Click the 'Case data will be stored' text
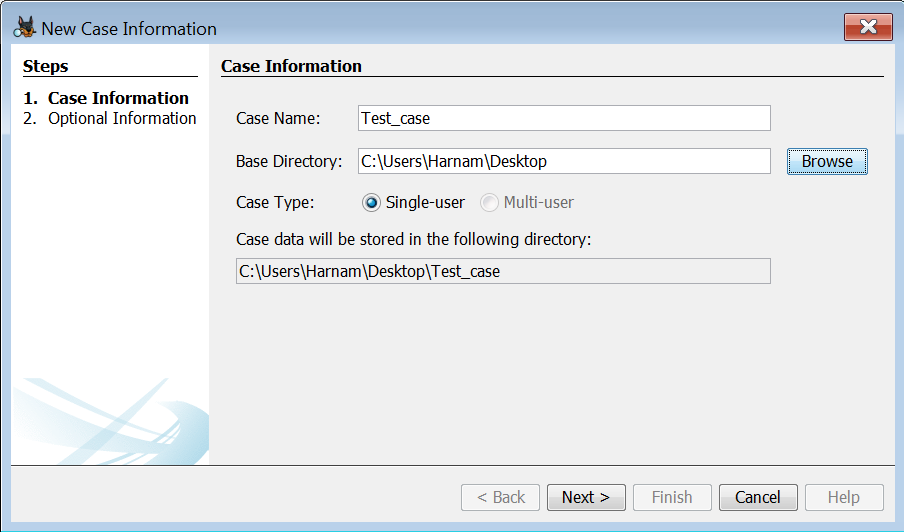This screenshot has height=532, width=904. point(413,239)
